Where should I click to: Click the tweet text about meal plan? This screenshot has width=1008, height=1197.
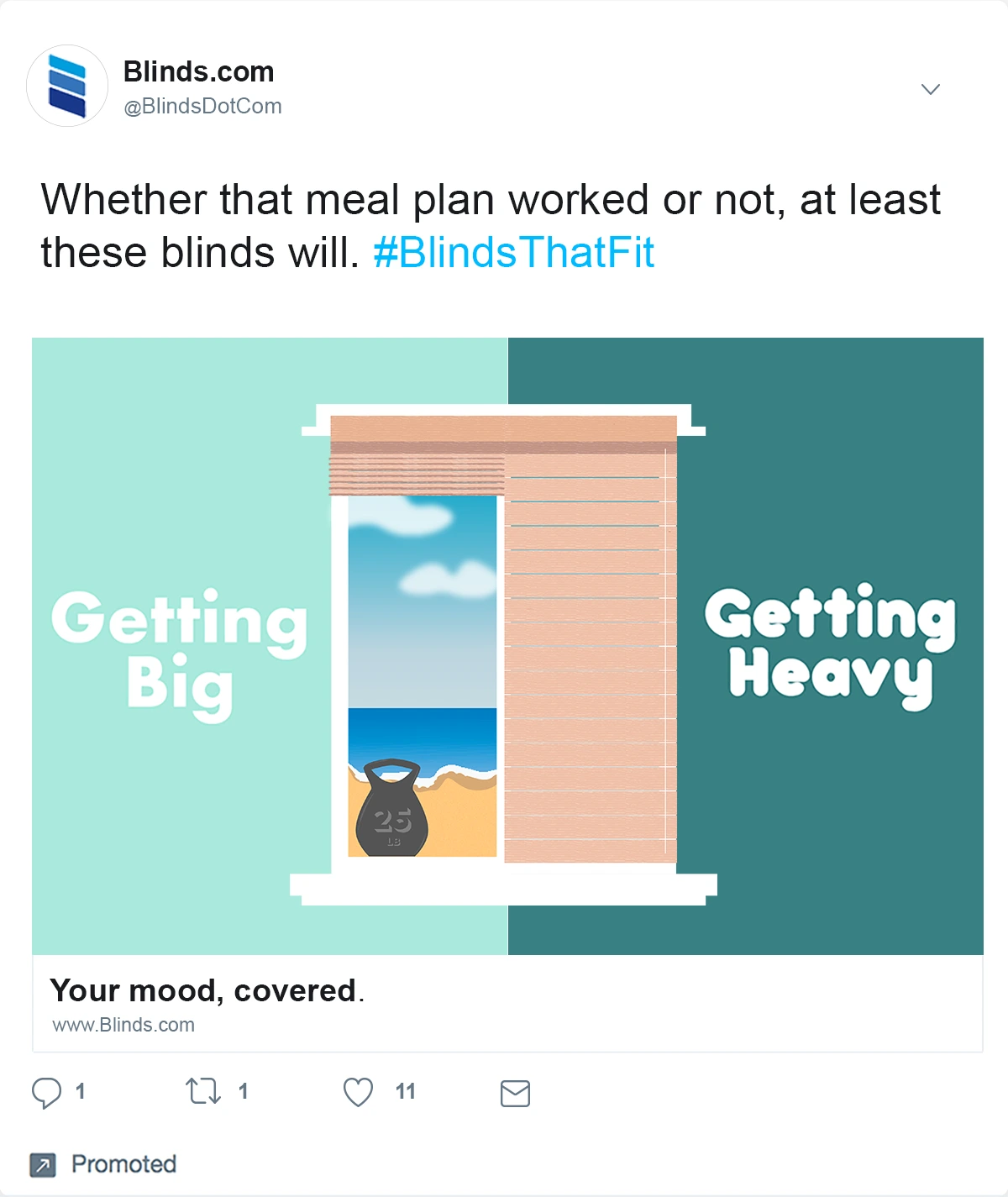pyautogui.click(x=490, y=201)
